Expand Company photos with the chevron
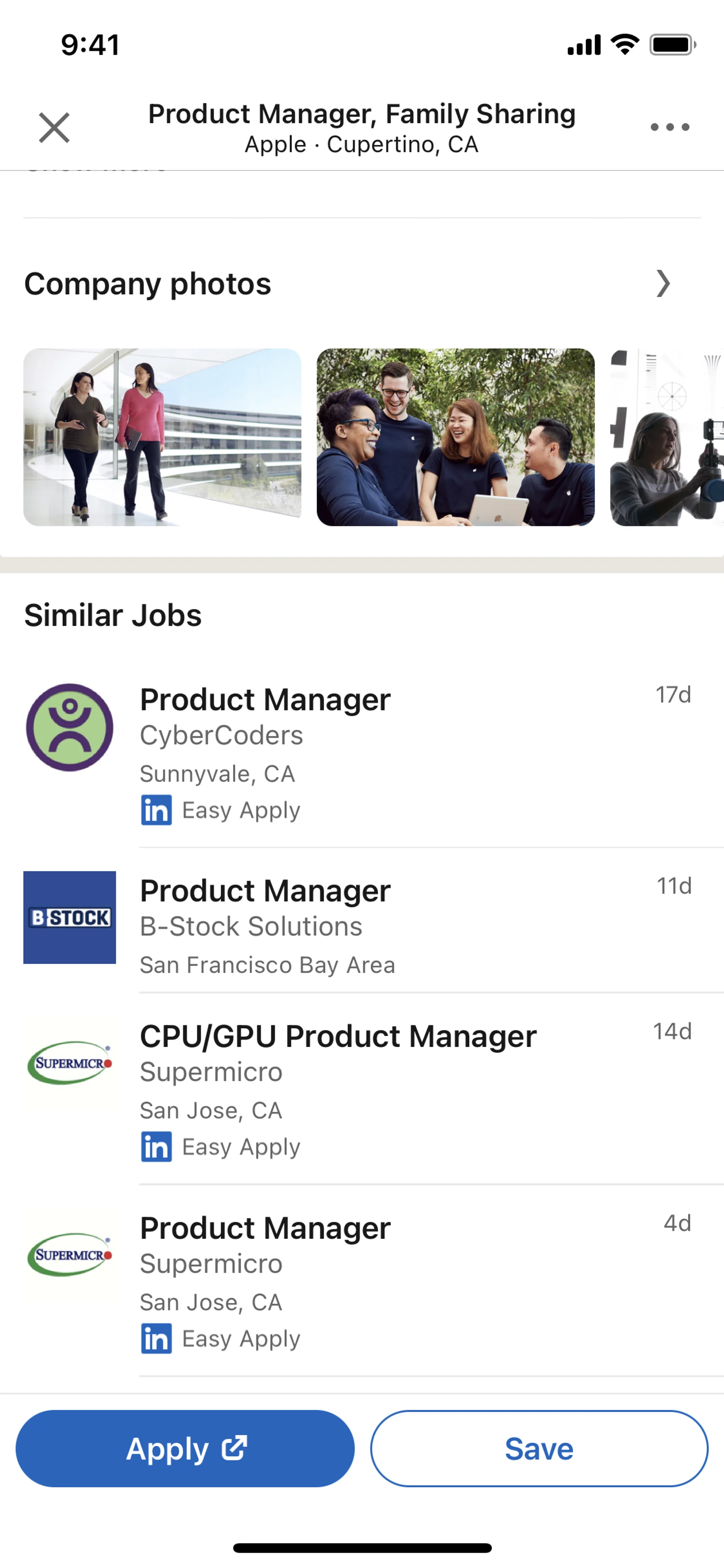The width and height of the screenshot is (724, 1568). click(663, 284)
